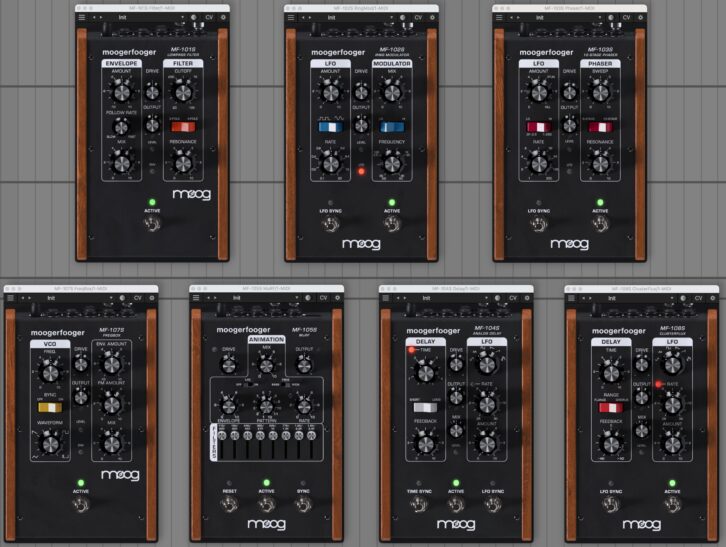Click the Active footswitch on MF-101S Lowpass Filter
The height and width of the screenshot is (547, 726).
tap(152, 224)
